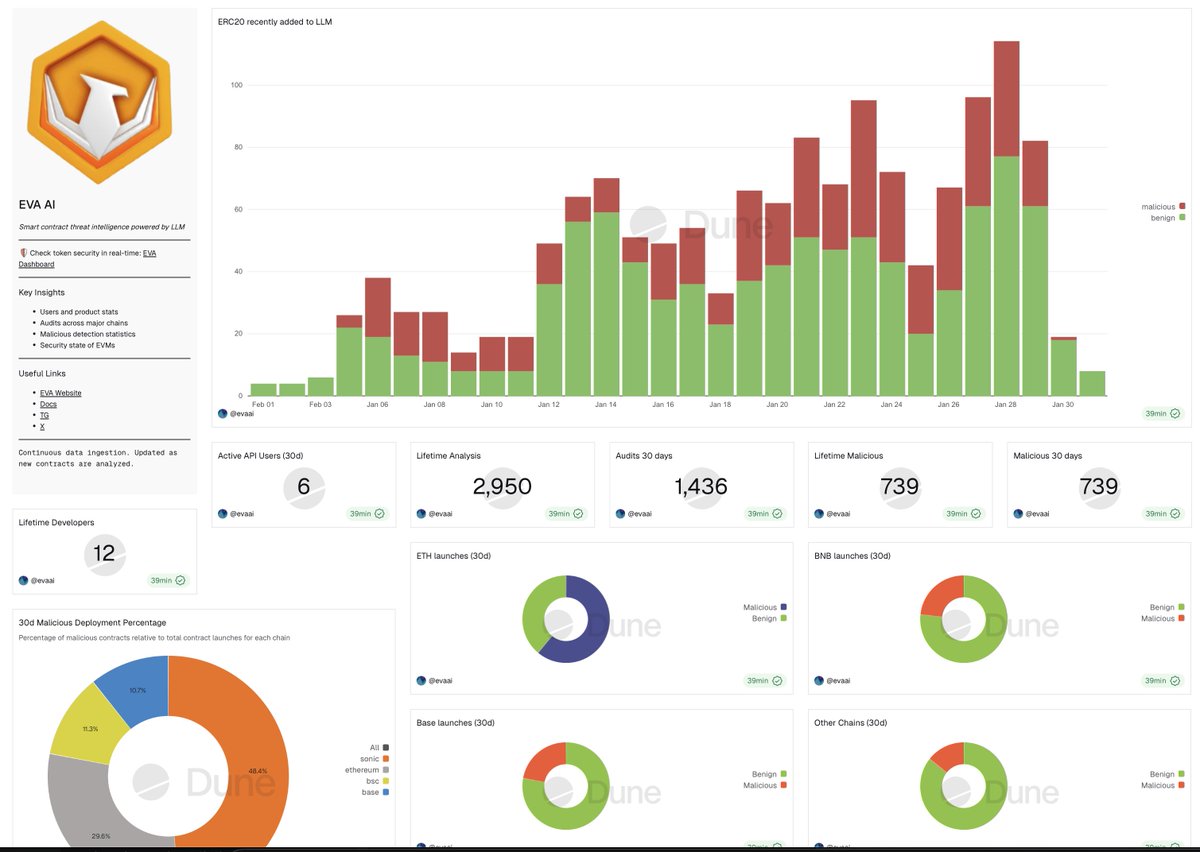1200x852 pixels.
Task: Click the 39min refresh badge on ERC20 chart
Action: (1162, 413)
